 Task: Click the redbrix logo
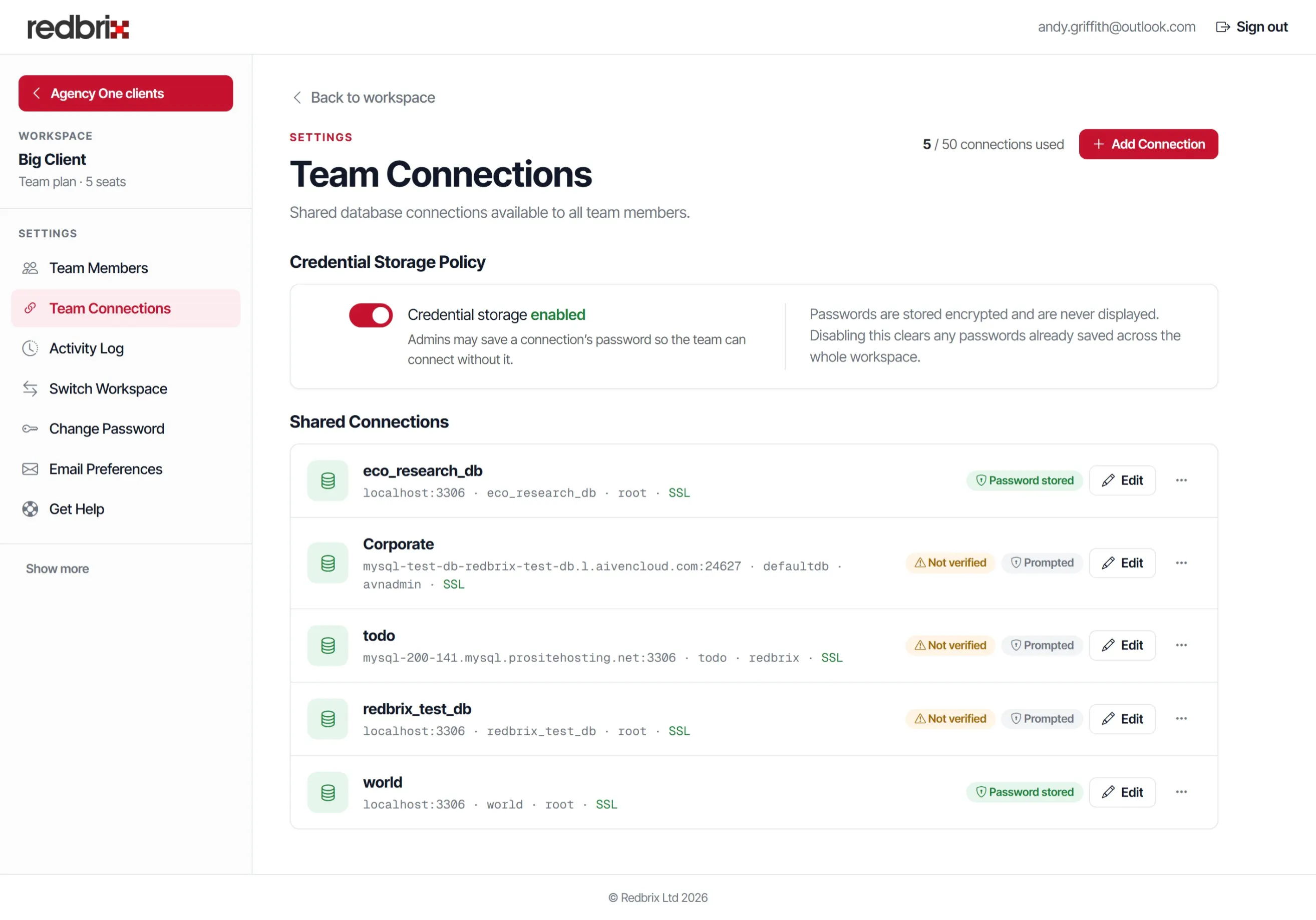click(78, 28)
